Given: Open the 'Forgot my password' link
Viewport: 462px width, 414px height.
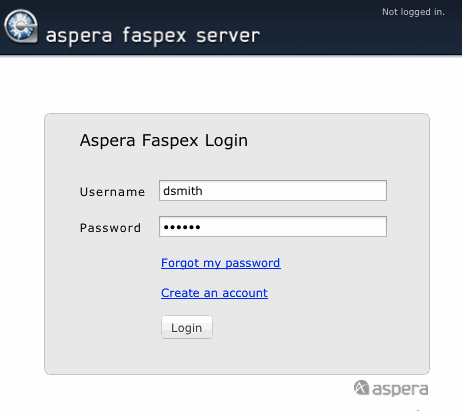Looking at the screenshot, I should tap(221, 263).
